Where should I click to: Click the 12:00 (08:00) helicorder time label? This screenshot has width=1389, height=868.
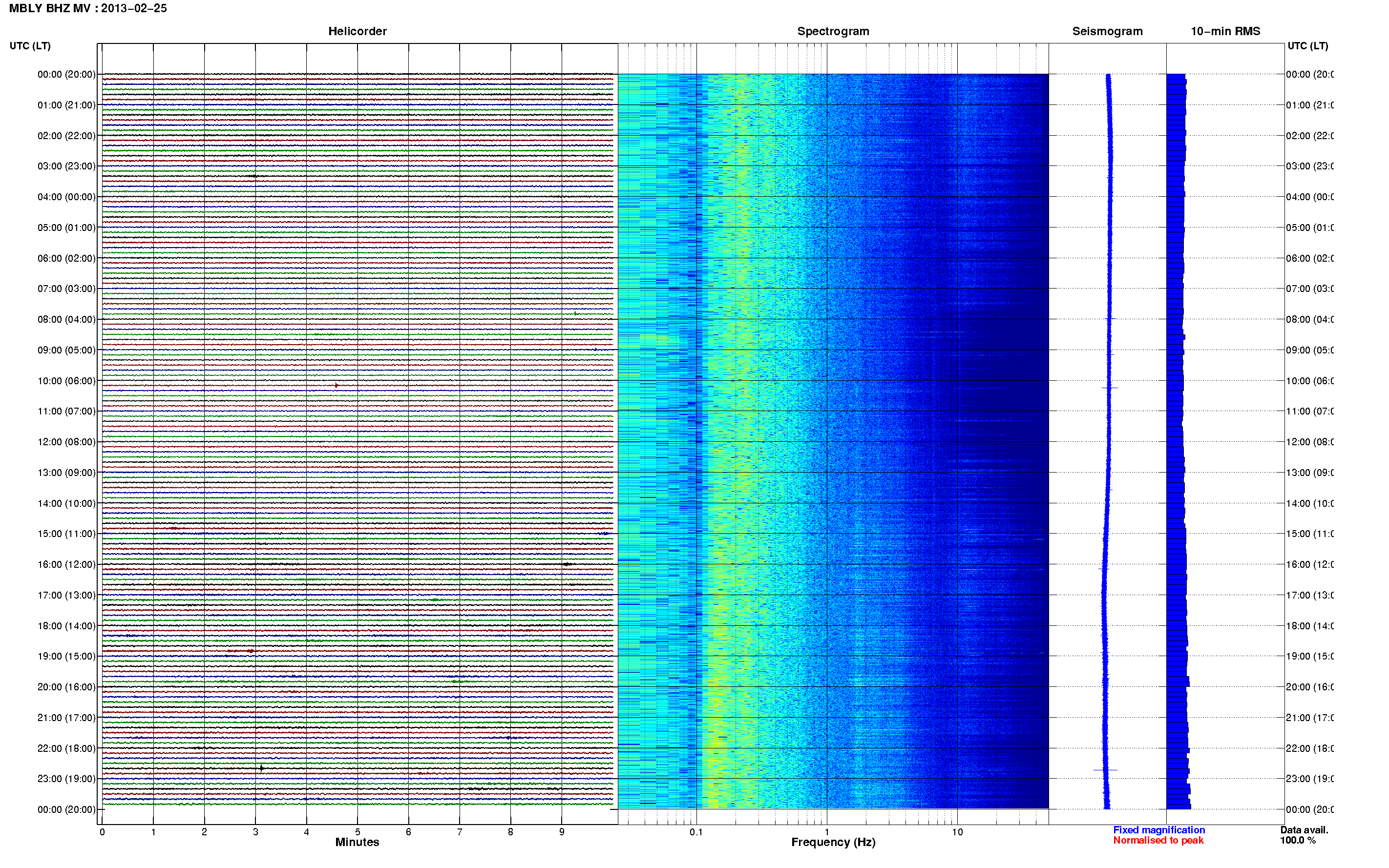pyautogui.click(x=66, y=442)
